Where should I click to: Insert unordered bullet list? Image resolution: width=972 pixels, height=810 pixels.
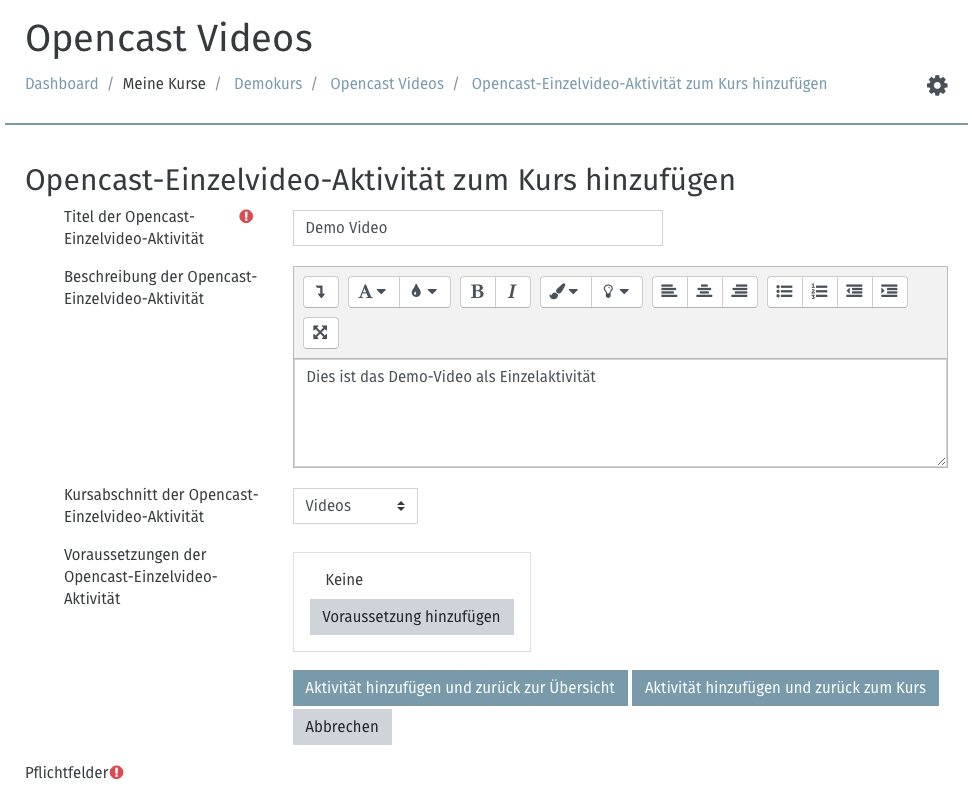tap(785, 291)
